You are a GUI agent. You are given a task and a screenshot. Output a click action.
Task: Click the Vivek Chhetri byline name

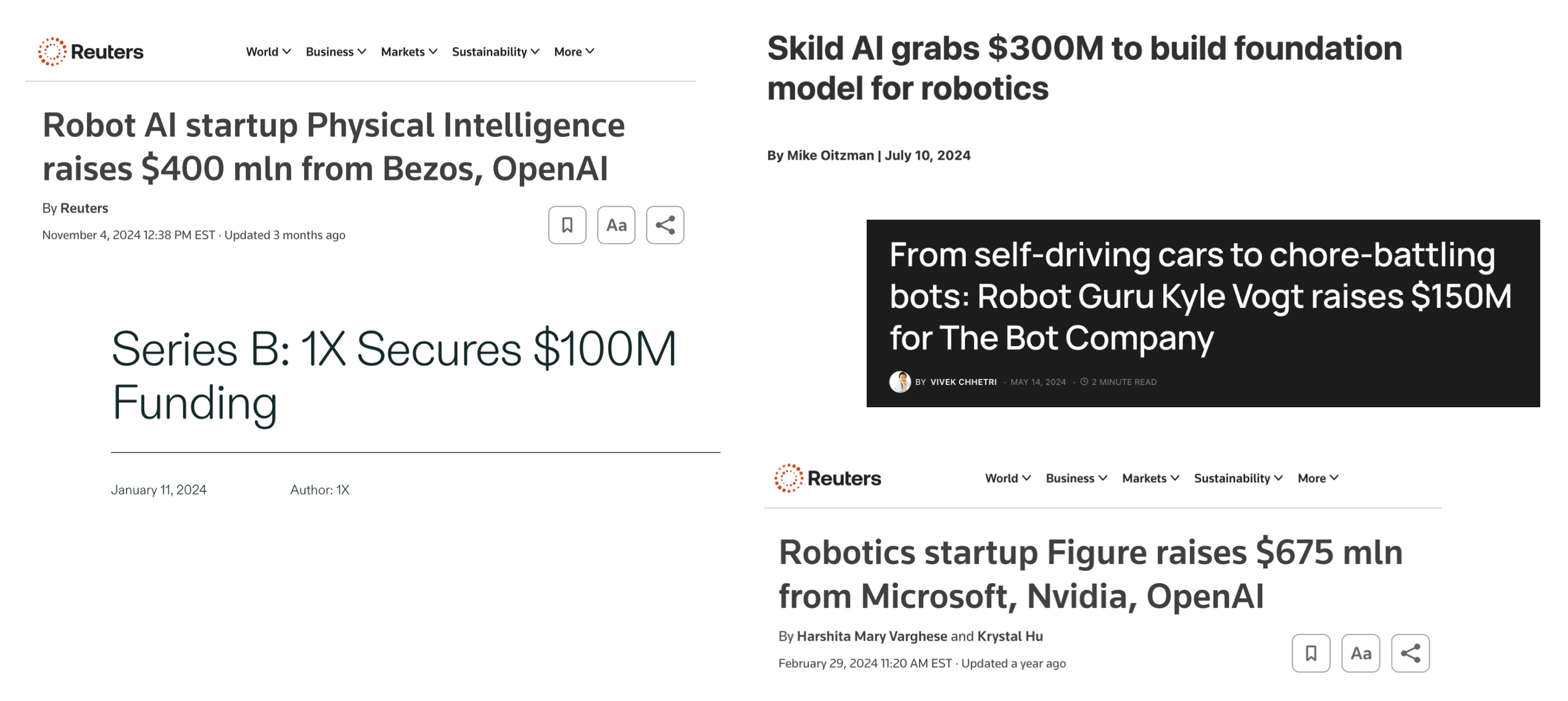(963, 382)
